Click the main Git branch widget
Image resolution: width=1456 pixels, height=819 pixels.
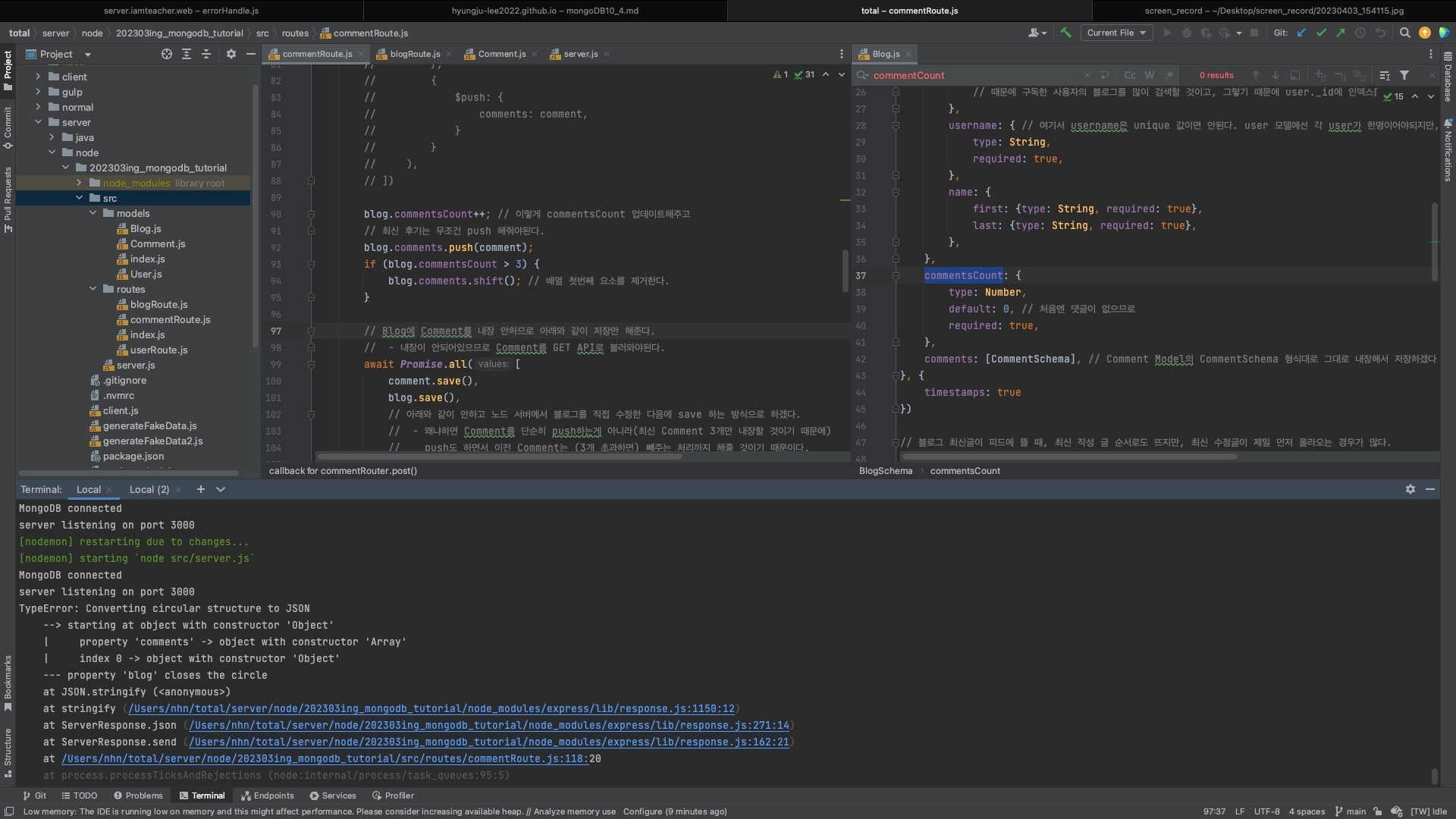[x=1351, y=811]
